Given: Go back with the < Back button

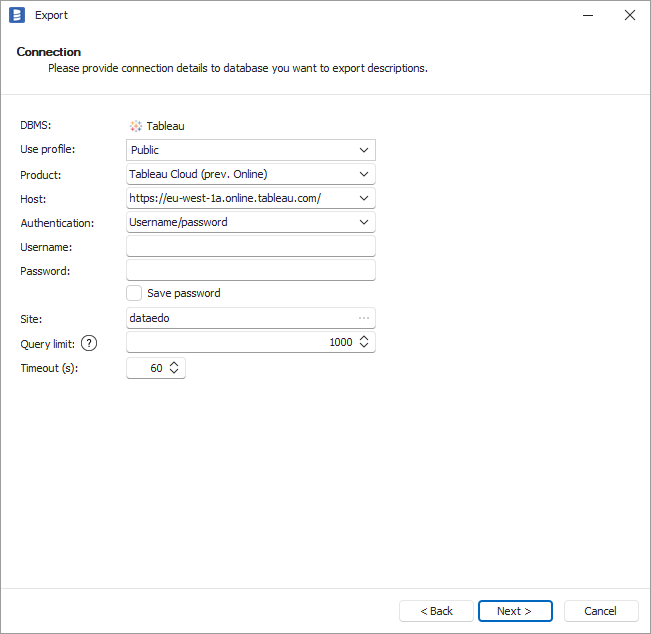Looking at the screenshot, I should [x=436, y=611].
